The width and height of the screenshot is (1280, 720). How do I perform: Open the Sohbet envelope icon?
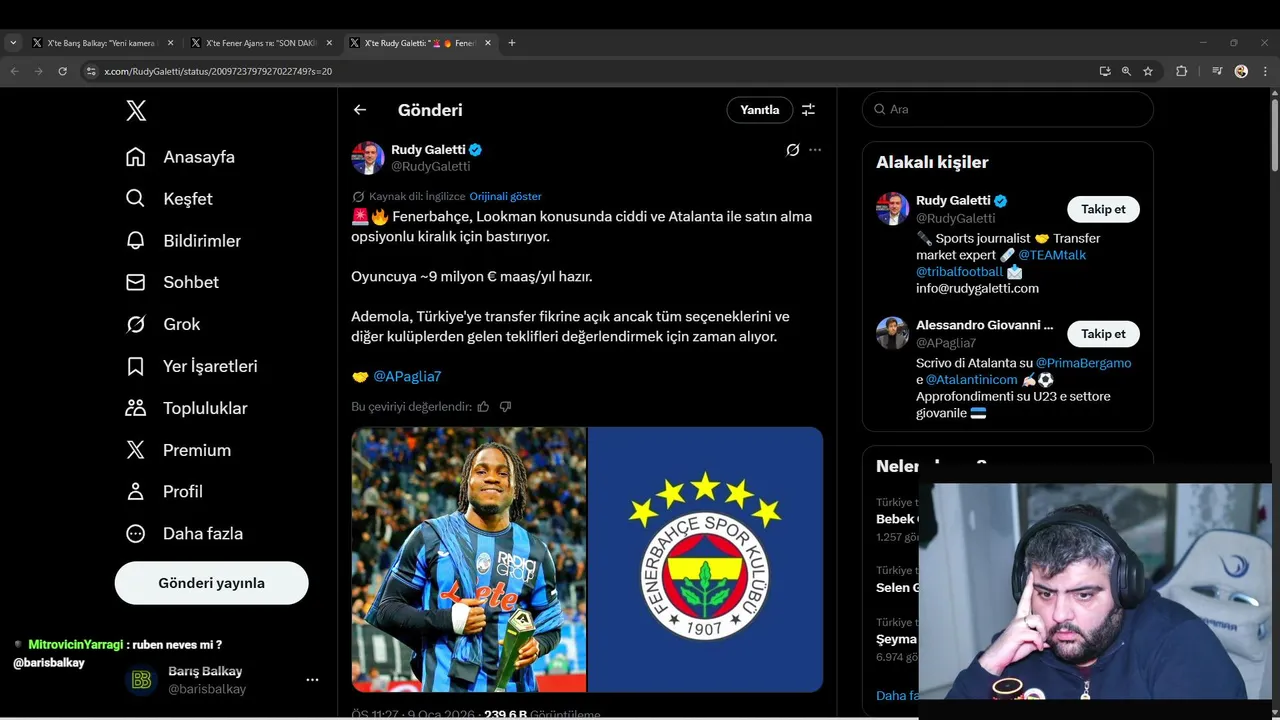136,283
